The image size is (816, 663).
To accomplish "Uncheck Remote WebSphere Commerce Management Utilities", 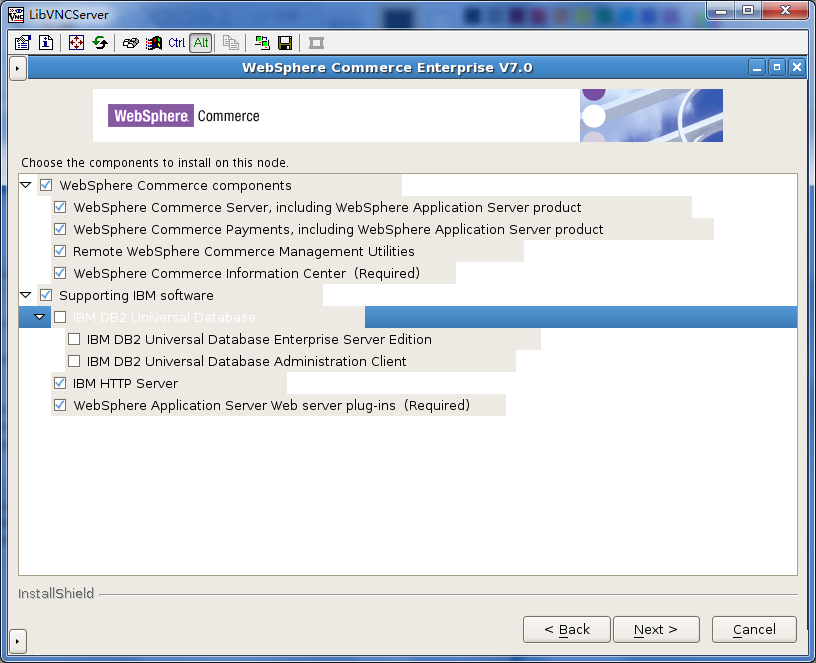I will (x=60, y=251).
